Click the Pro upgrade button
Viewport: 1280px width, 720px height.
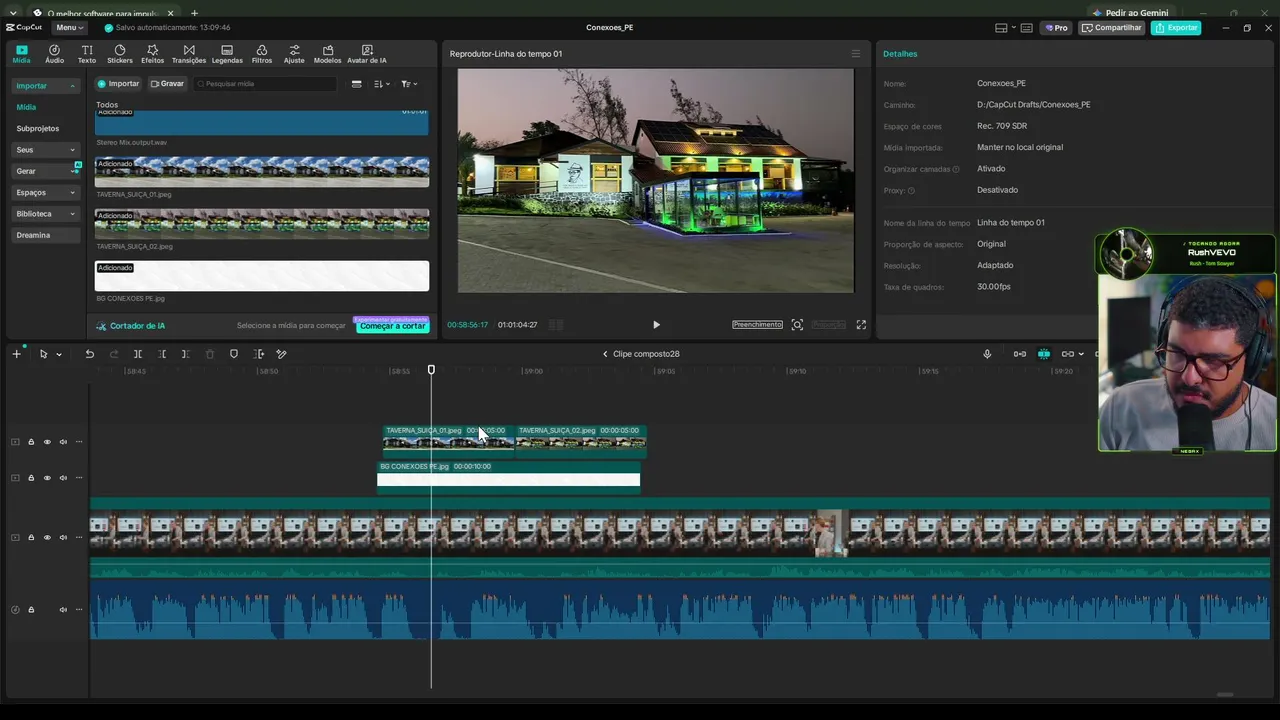click(x=1056, y=28)
